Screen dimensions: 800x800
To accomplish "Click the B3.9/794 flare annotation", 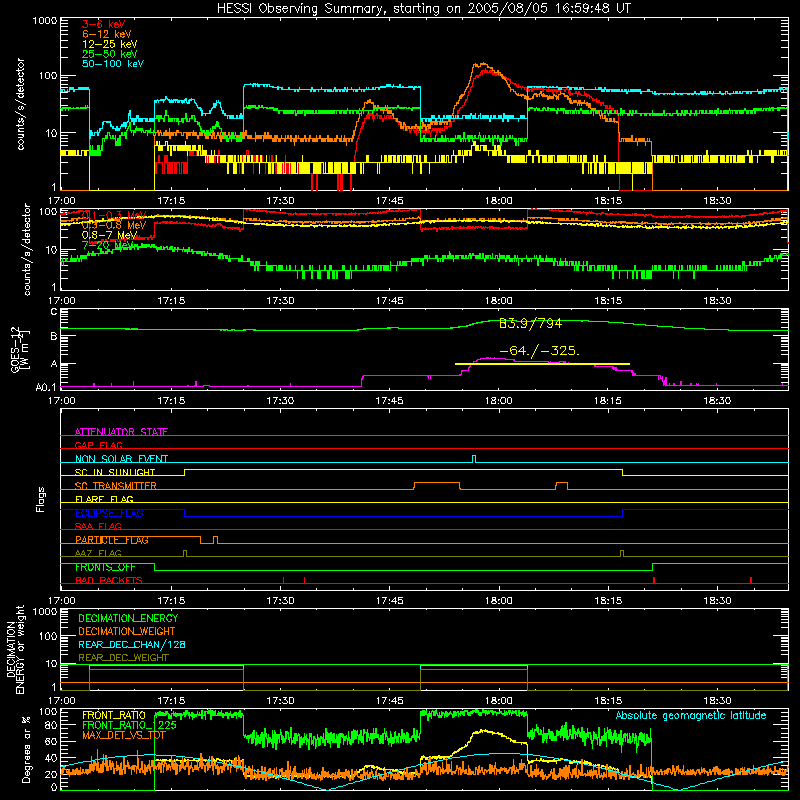I will click(x=531, y=323).
